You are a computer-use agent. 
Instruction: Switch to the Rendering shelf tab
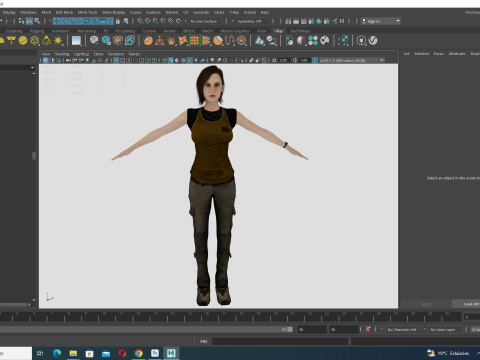87,31
